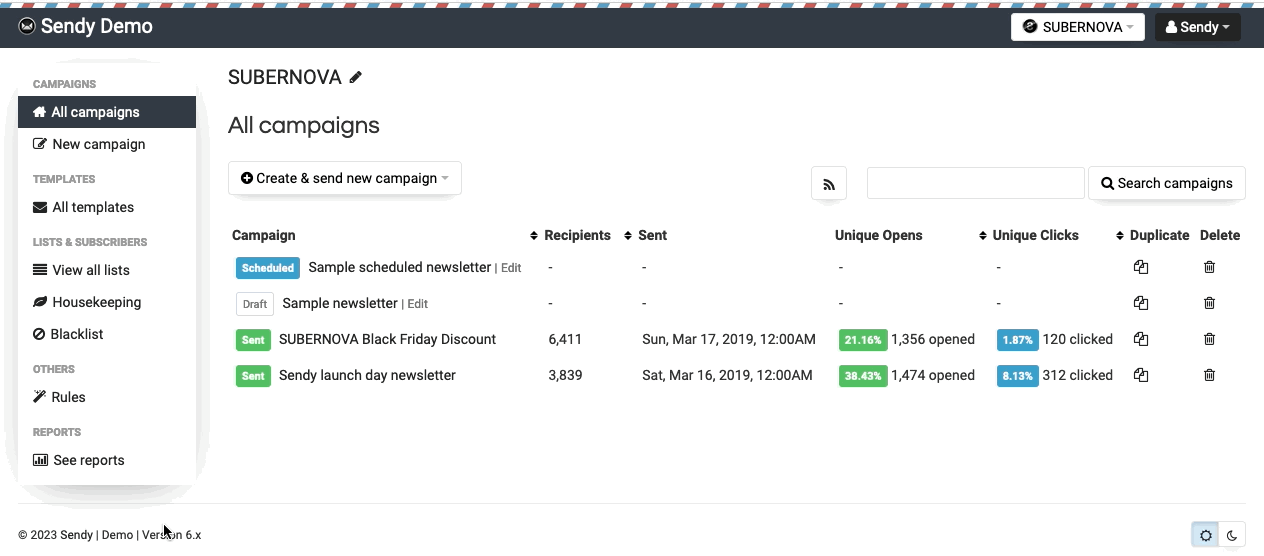Click the 8.13% clicks badge
Image resolution: width=1264 pixels, height=556 pixels.
pos(1018,376)
